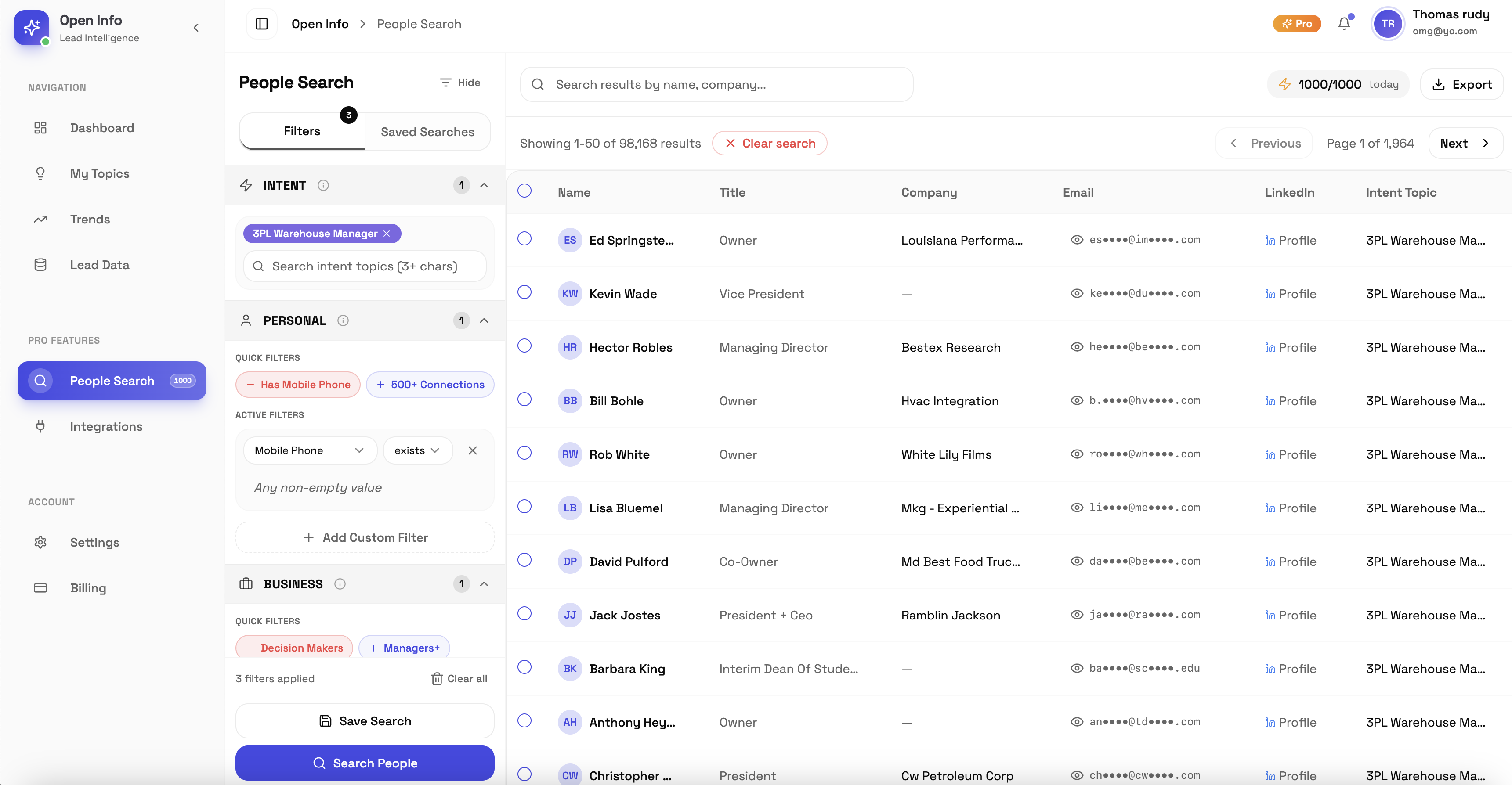The width and height of the screenshot is (1512, 785).
Task: Toggle the sidebar panel icon
Action: [262, 24]
